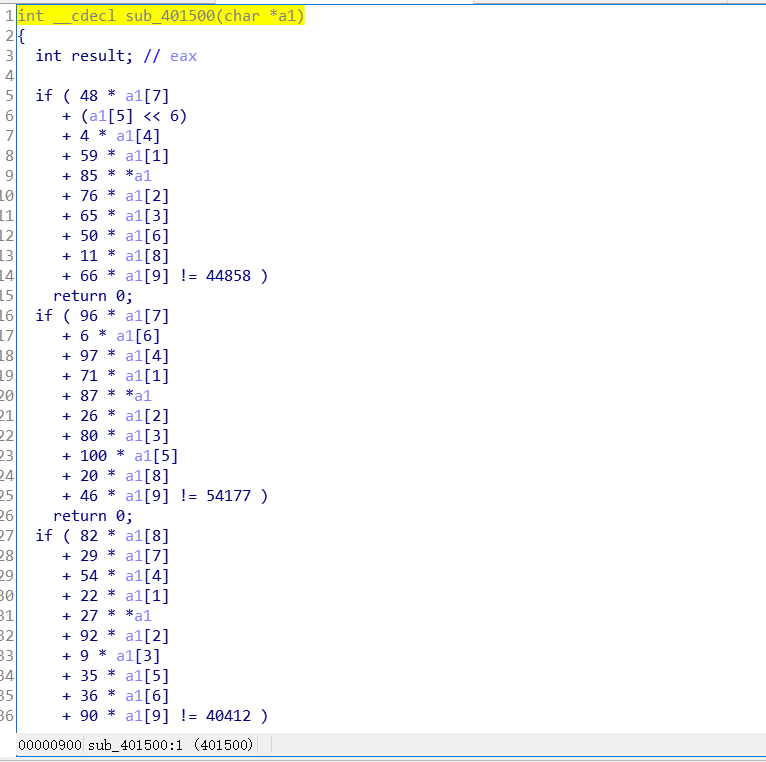Screen dimensions: 766x762
Task: Click '54 * a1[4]' on line 29
Action: pos(125,576)
